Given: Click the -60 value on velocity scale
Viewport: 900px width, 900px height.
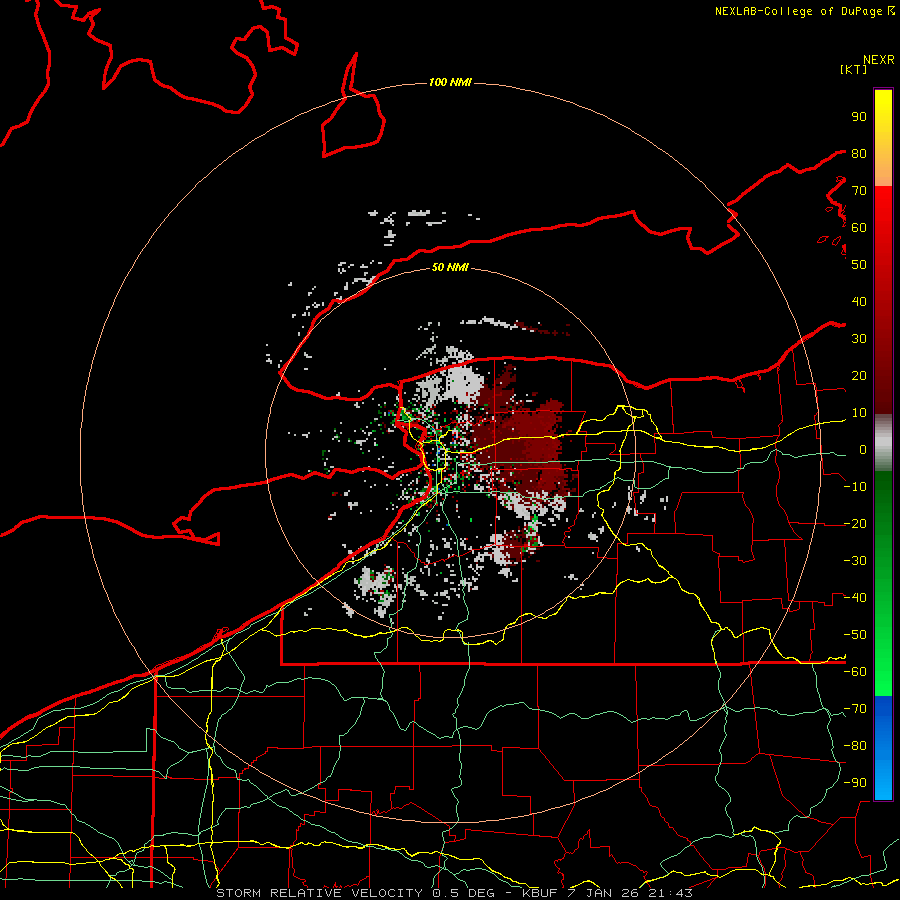Looking at the screenshot, I should [855, 672].
